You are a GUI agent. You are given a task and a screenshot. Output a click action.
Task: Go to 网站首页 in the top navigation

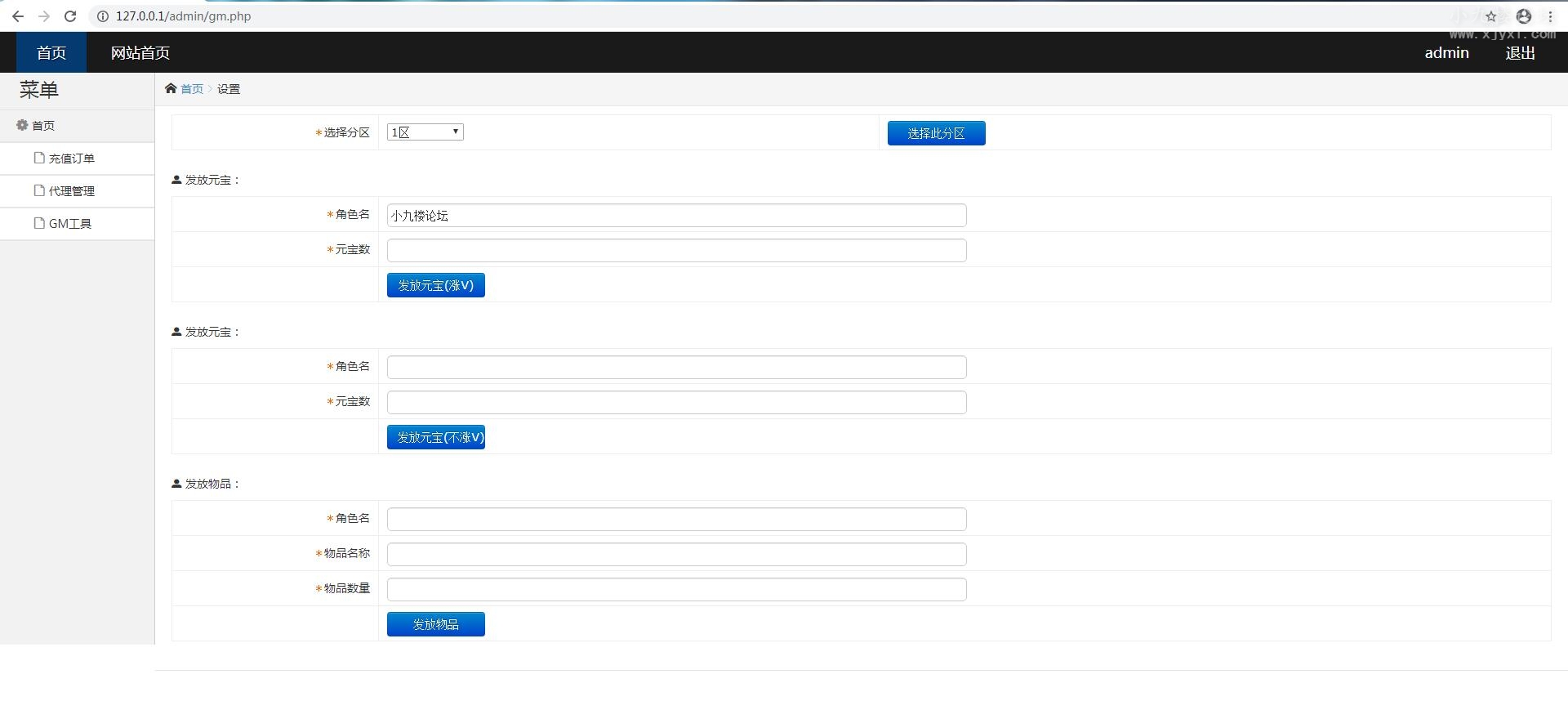(140, 53)
